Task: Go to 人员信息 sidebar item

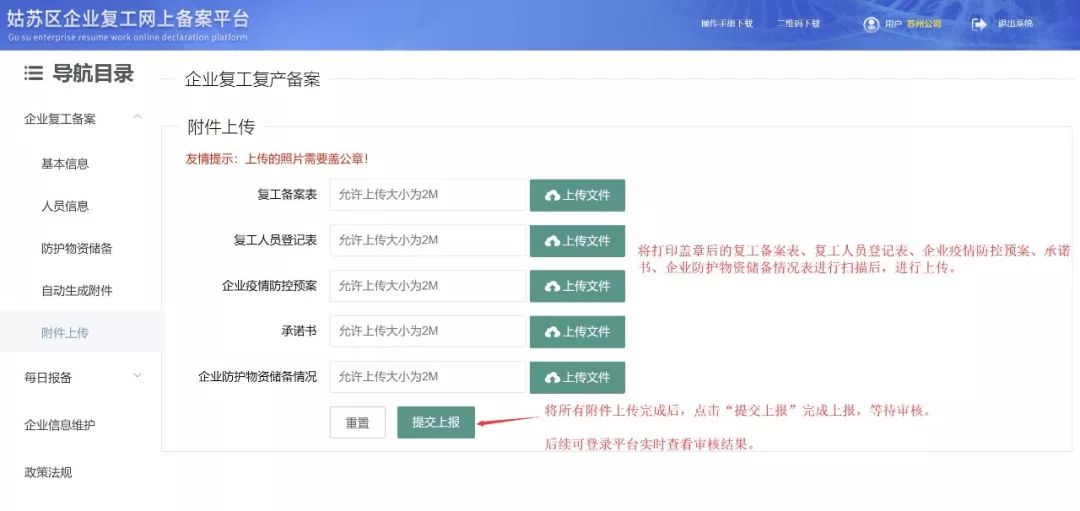Action: point(65,206)
